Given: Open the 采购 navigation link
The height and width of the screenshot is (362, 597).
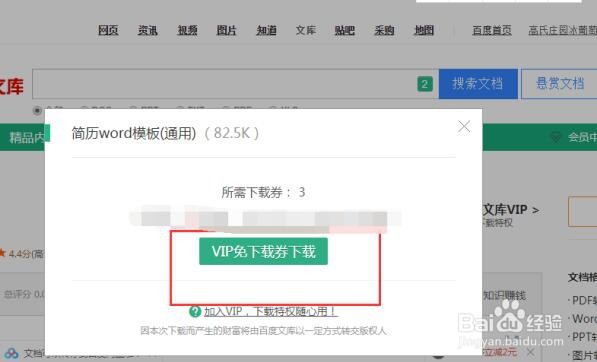Looking at the screenshot, I should click(x=384, y=30).
